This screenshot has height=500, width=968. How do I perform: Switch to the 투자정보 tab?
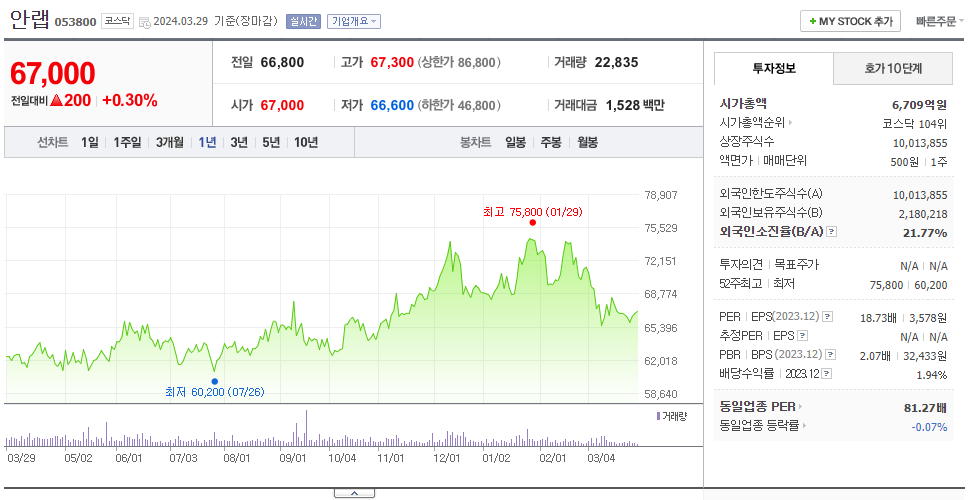[774, 69]
